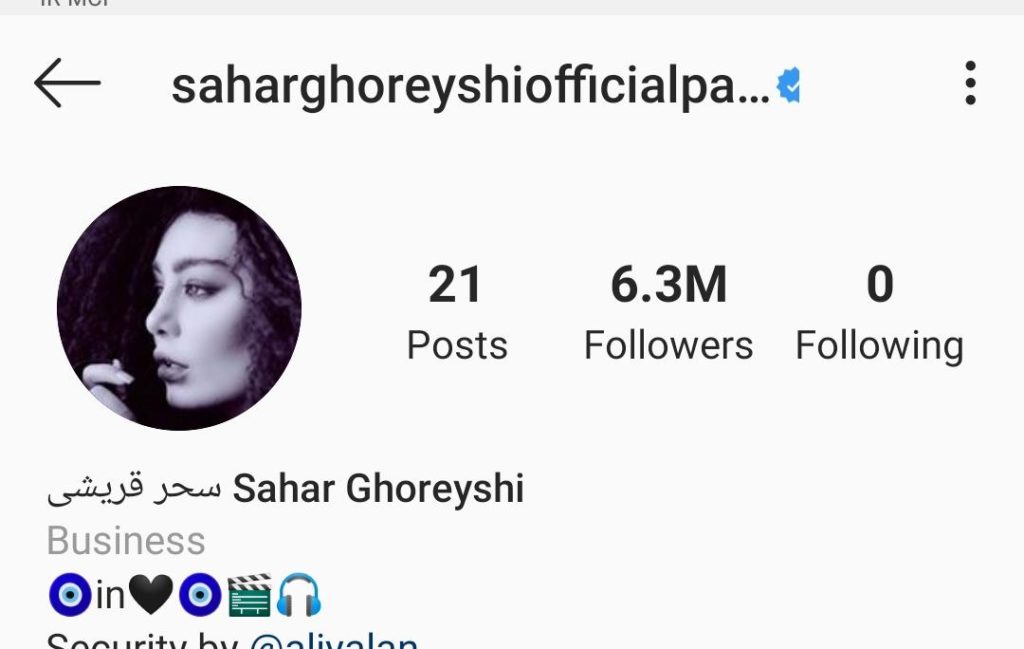Open the Followers list label

click(x=669, y=345)
